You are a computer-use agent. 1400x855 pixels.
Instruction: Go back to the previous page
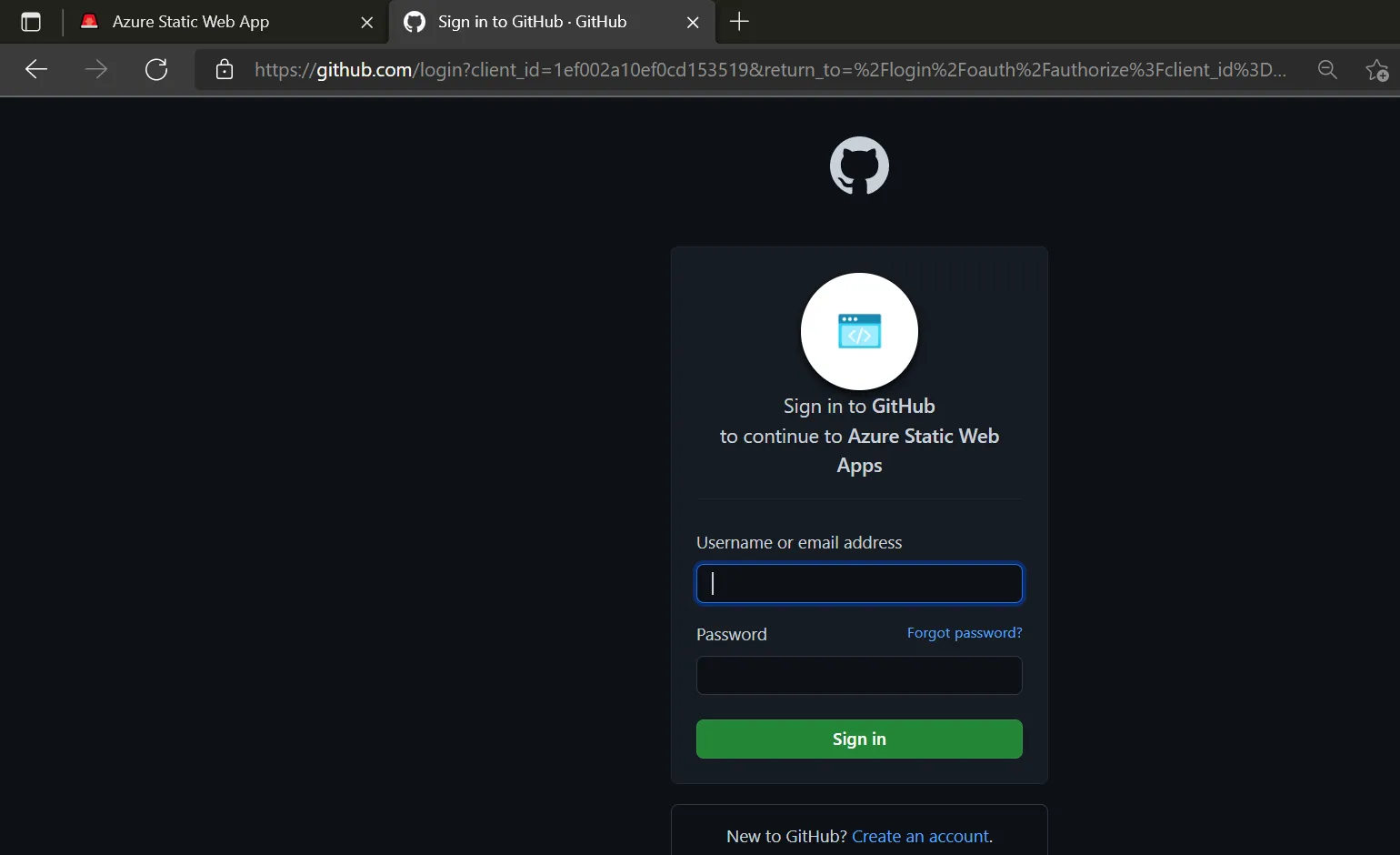coord(36,70)
